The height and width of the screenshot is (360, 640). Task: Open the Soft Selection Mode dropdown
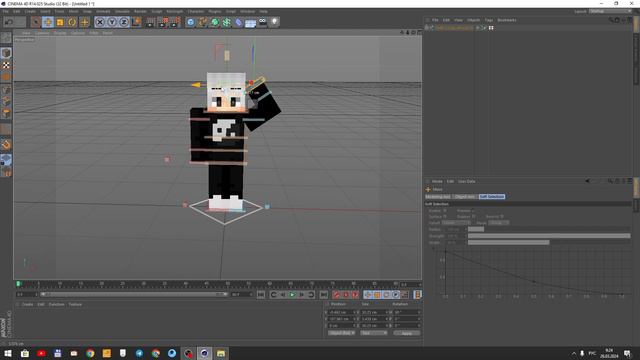pos(499,223)
